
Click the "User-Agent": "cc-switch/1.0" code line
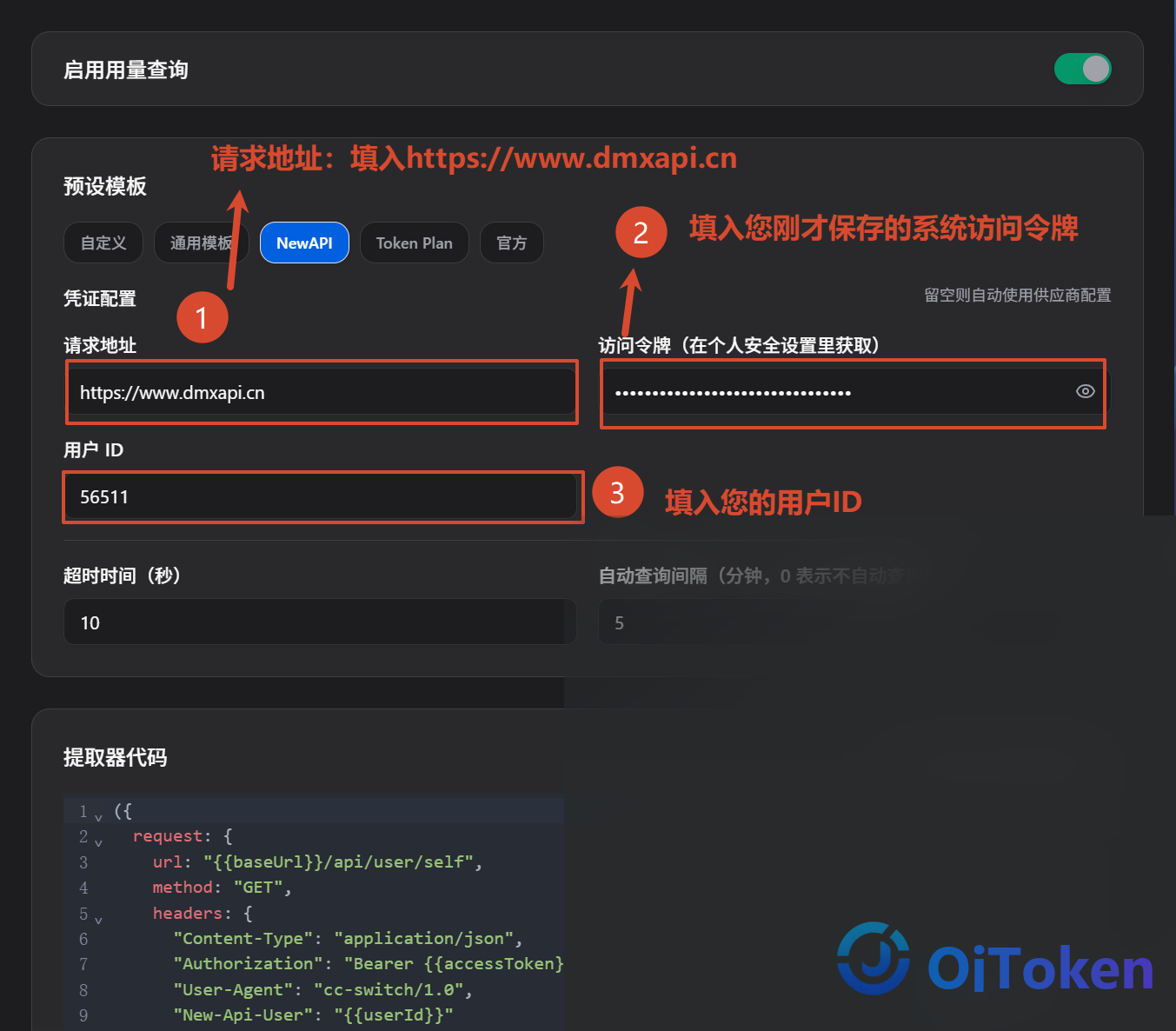(x=322, y=990)
